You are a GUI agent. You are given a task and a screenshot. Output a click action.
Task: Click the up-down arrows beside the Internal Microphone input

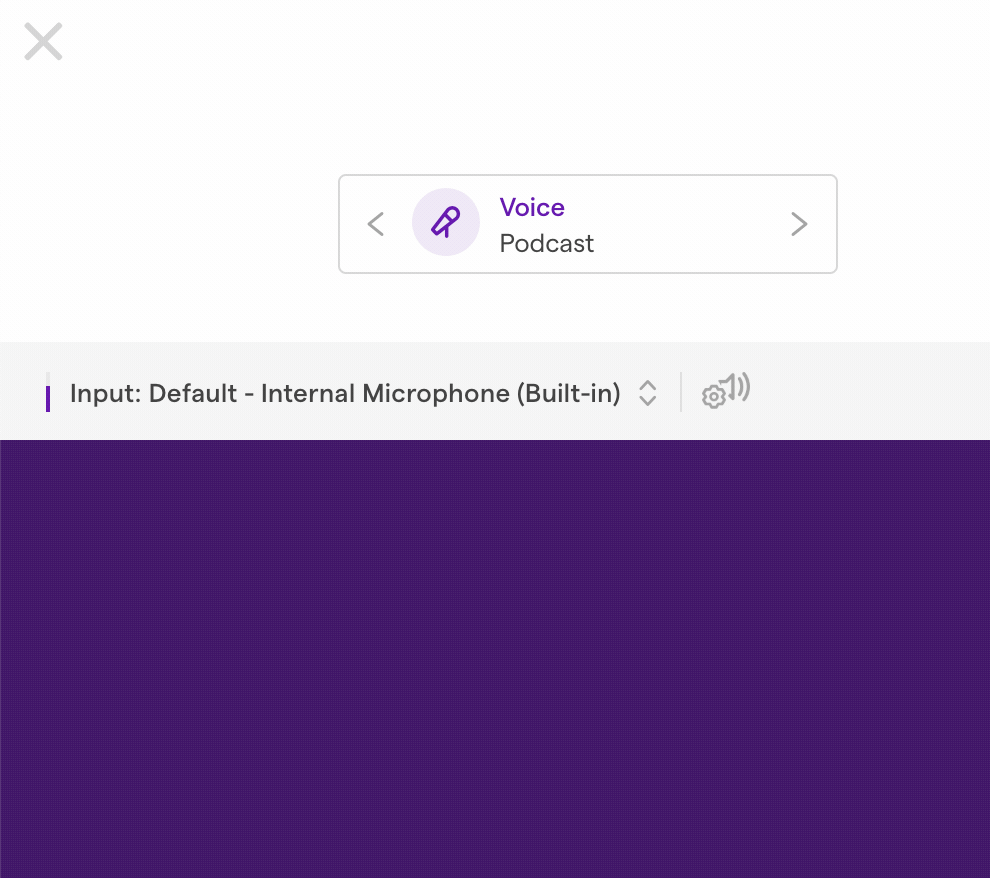(x=648, y=393)
